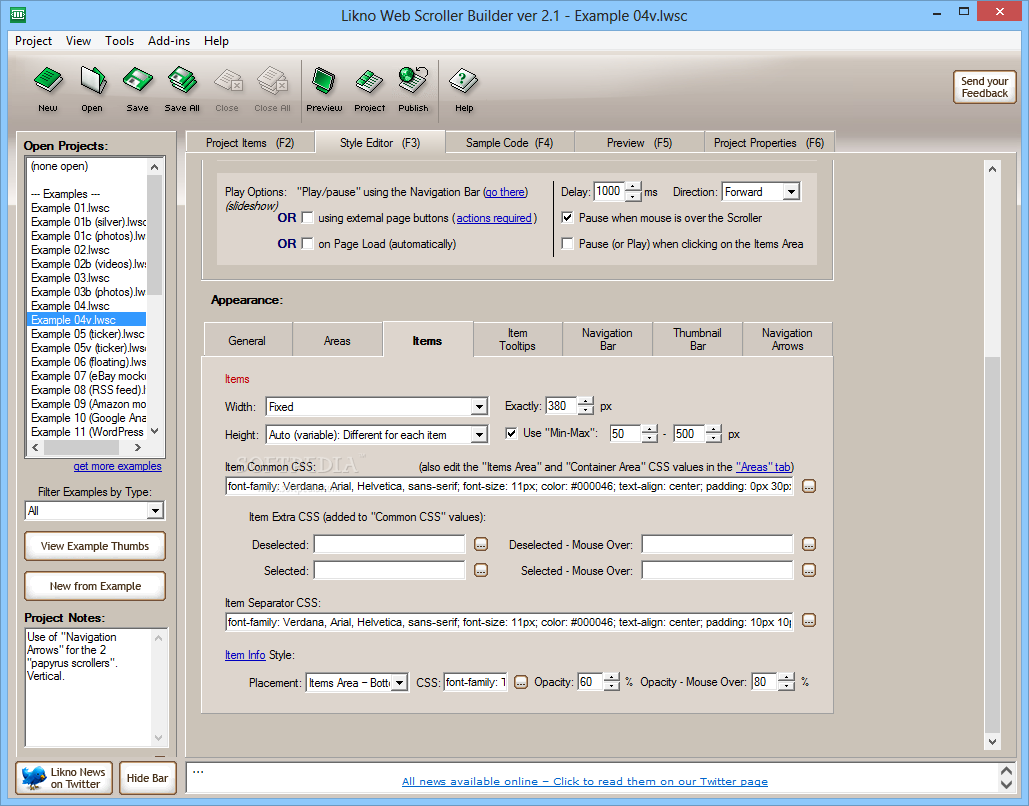Open editor for Deselected - Mouse Over CSS

809,545
